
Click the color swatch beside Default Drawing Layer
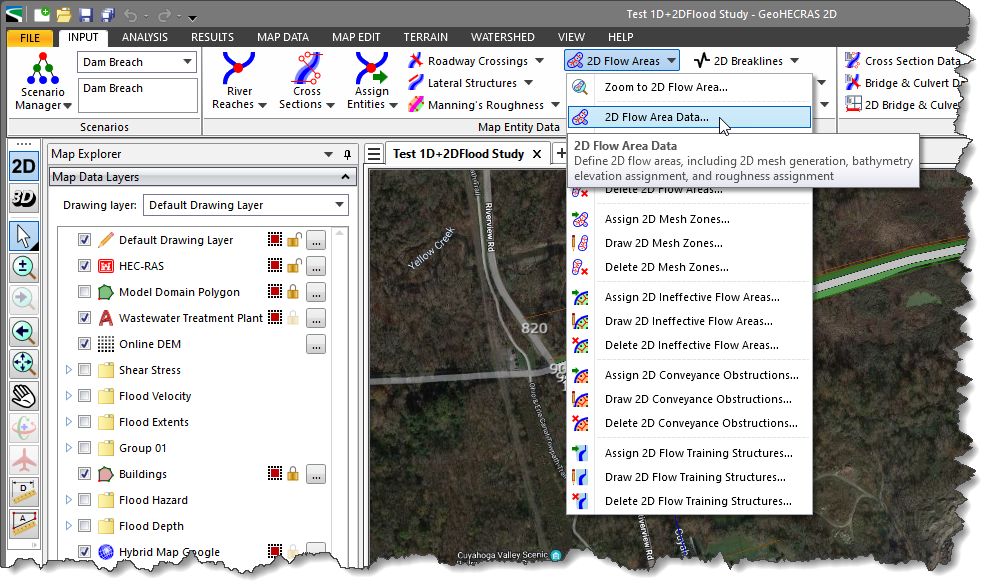[276, 239]
